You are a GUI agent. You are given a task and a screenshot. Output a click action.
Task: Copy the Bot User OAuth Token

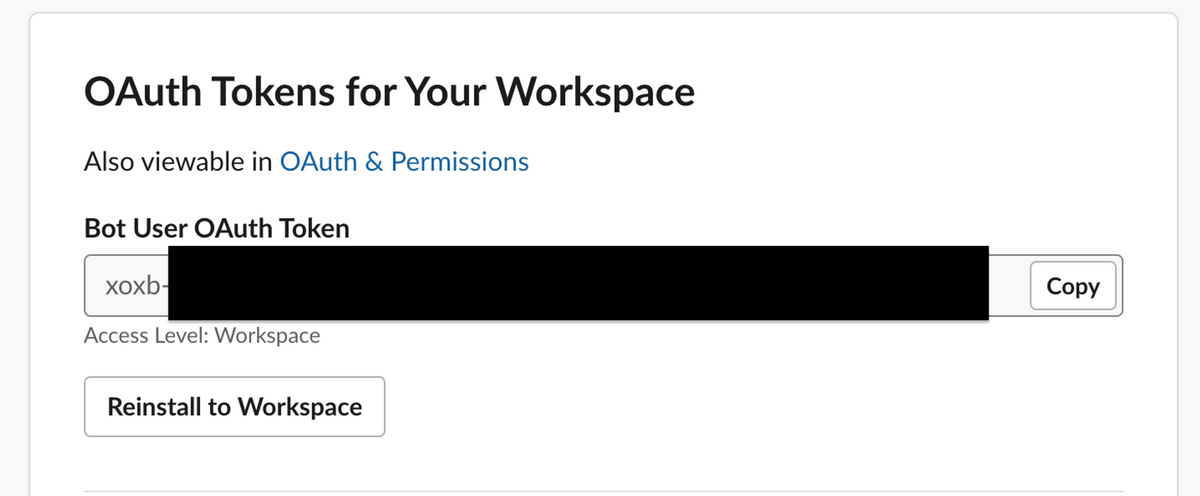click(x=1073, y=286)
